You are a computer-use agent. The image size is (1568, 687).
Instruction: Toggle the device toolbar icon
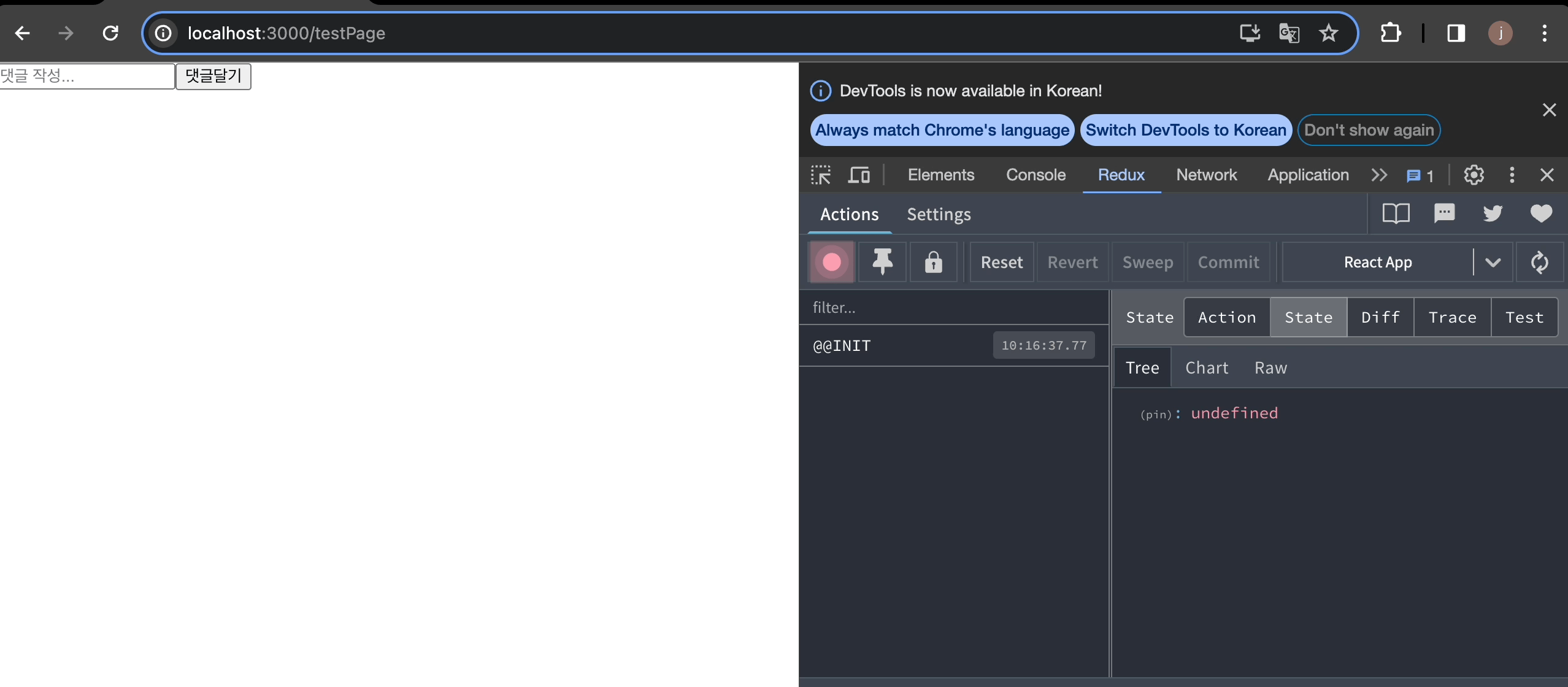[859, 175]
